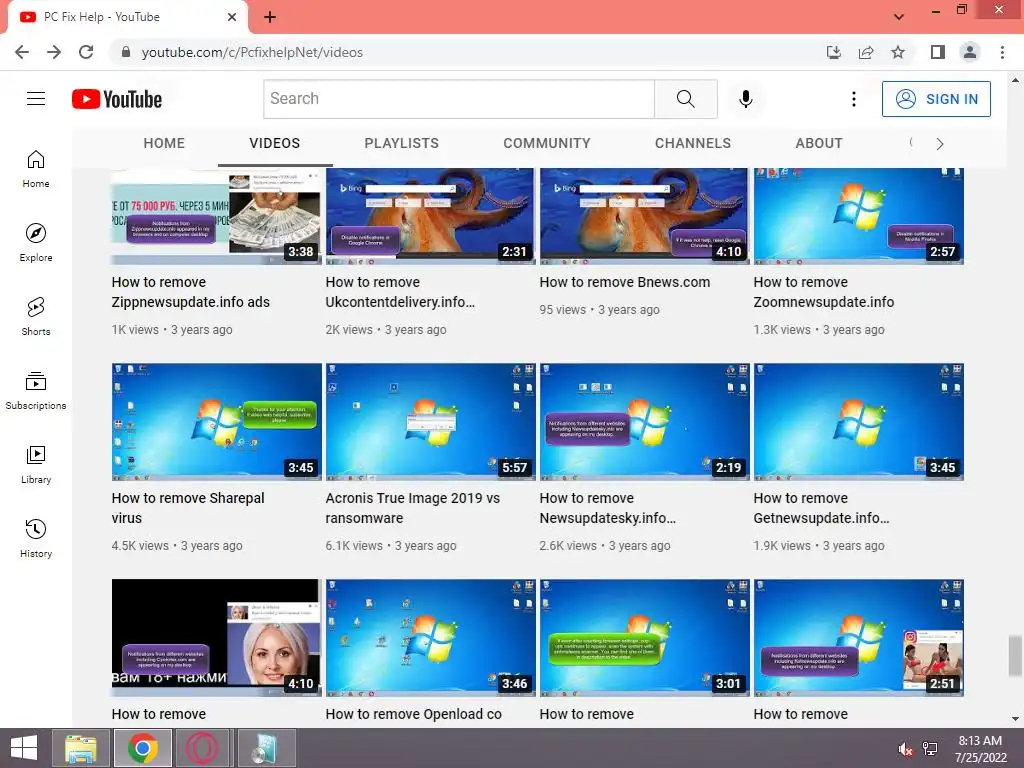Play Getnewsupdate.info video thumbnail
The height and width of the screenshot is (768, 1024).
858,422
